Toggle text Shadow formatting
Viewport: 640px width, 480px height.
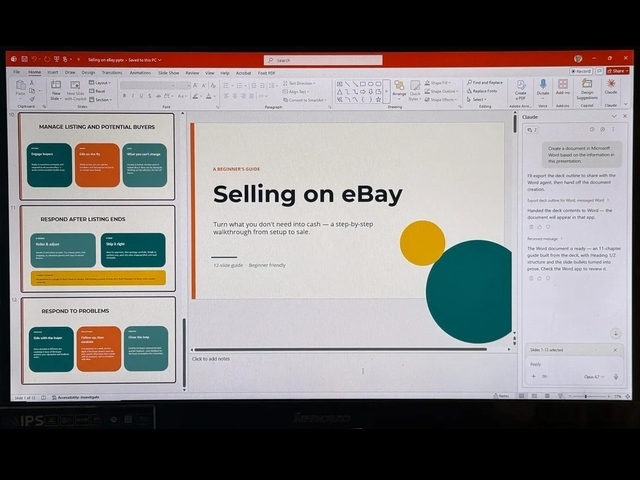click(x=150, y=96)
